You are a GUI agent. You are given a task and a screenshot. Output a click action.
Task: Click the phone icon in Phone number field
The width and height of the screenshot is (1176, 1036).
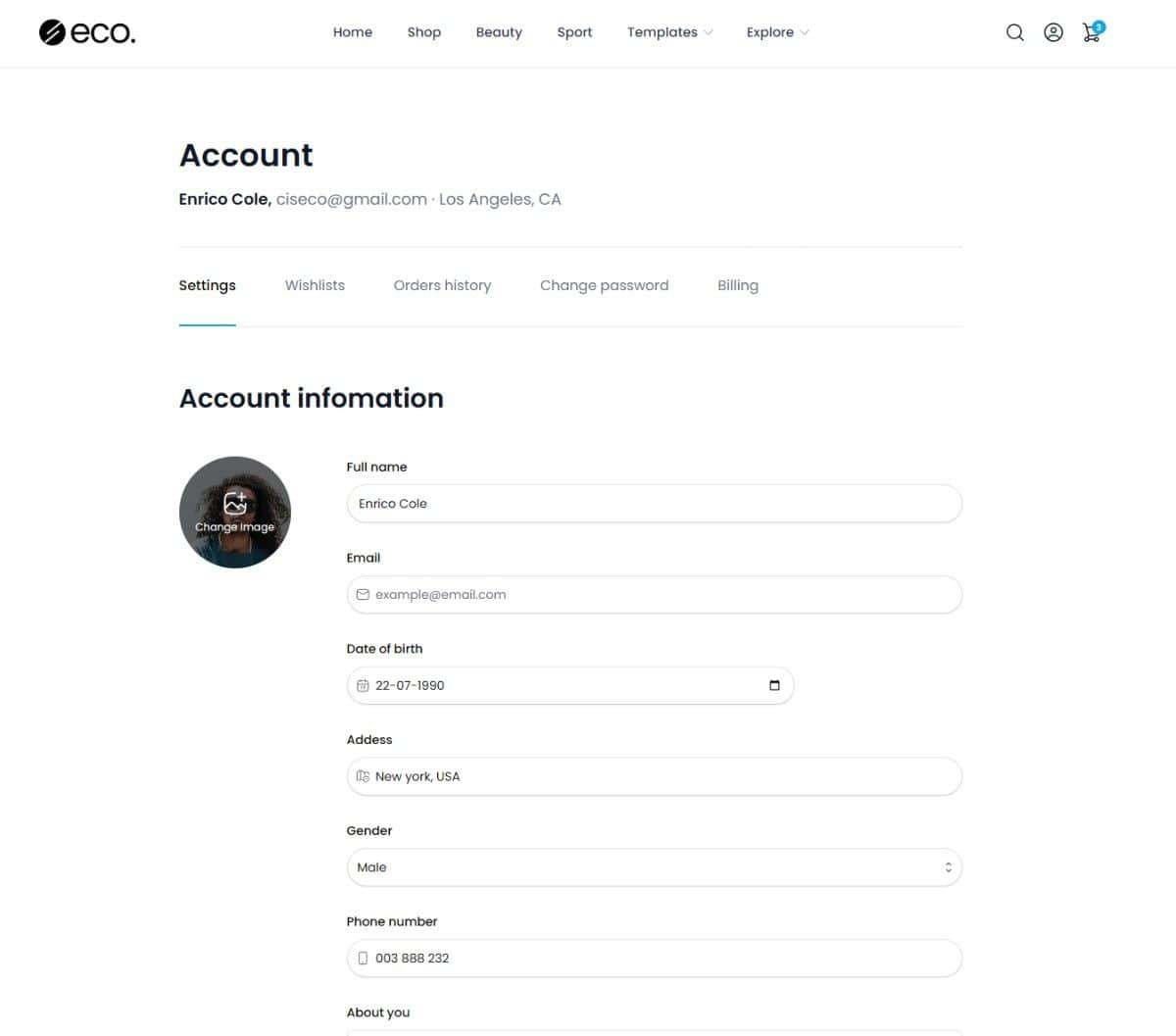(363, 958)
